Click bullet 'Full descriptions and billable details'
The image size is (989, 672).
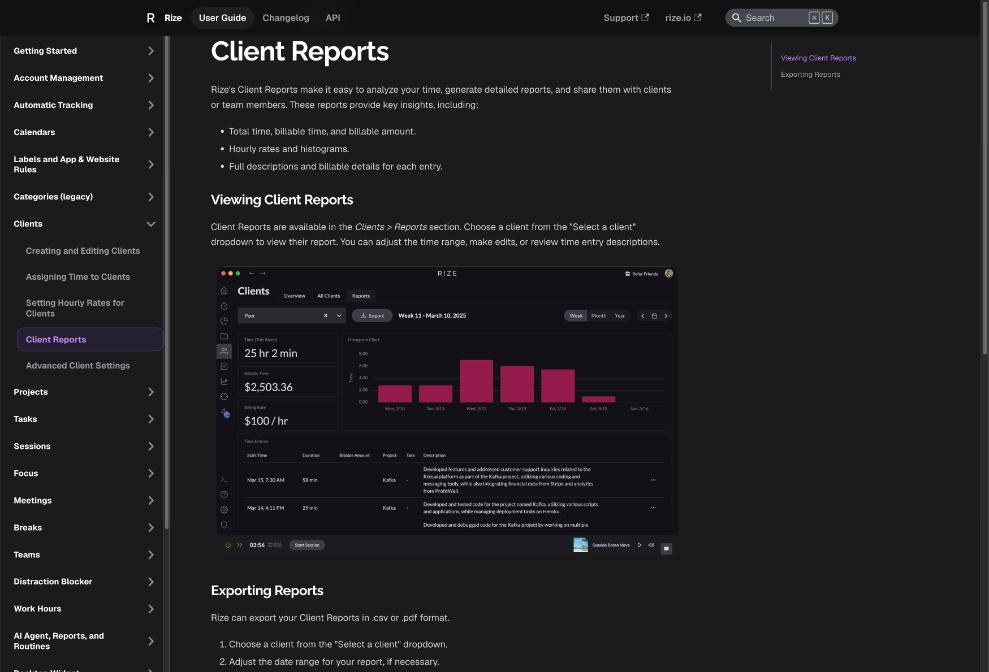click(x=335, y=167)
